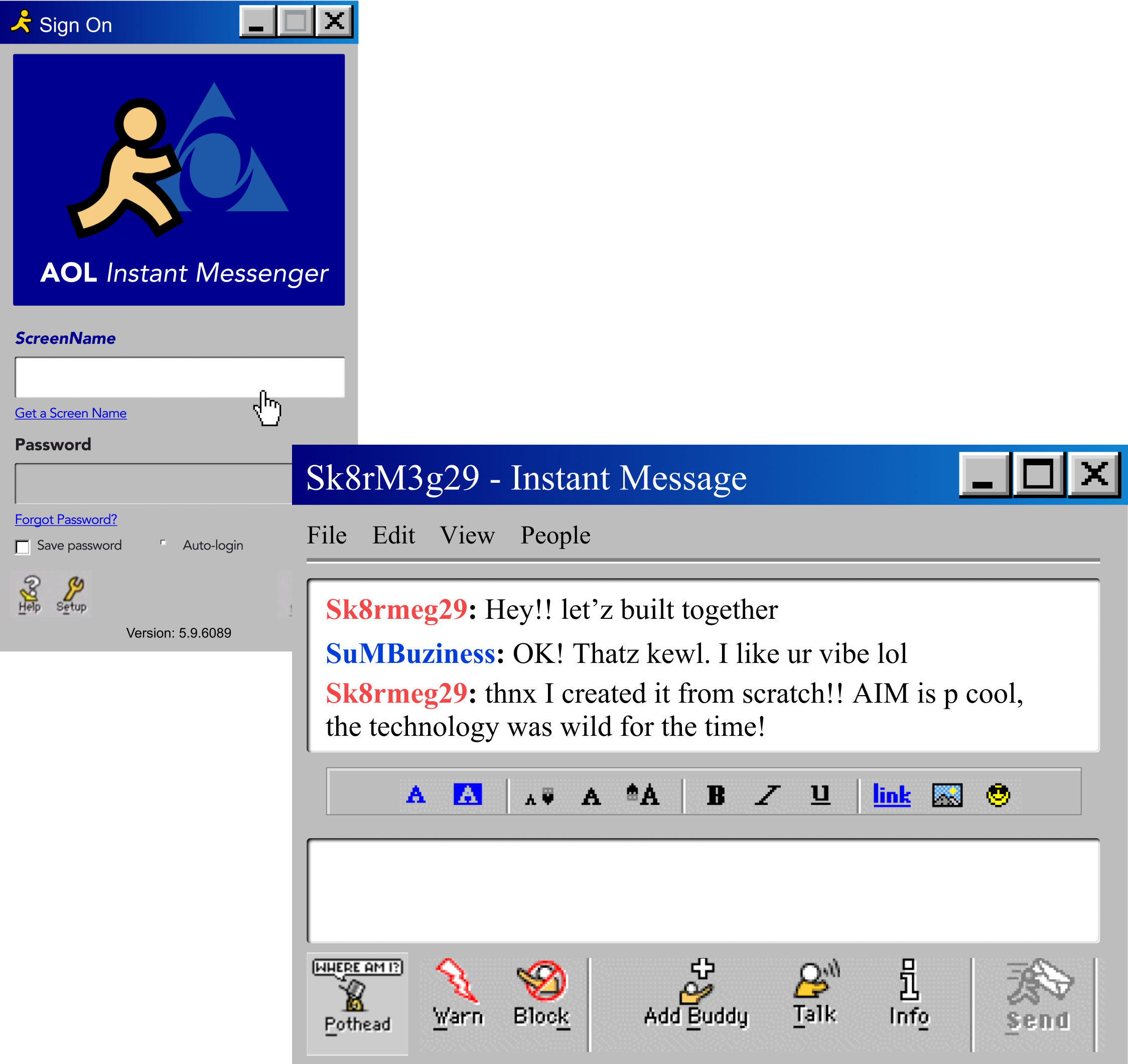Click the Pothead buddy icon button
Viewport: 1128px width, 1064px height.
tap(357, 1003)
